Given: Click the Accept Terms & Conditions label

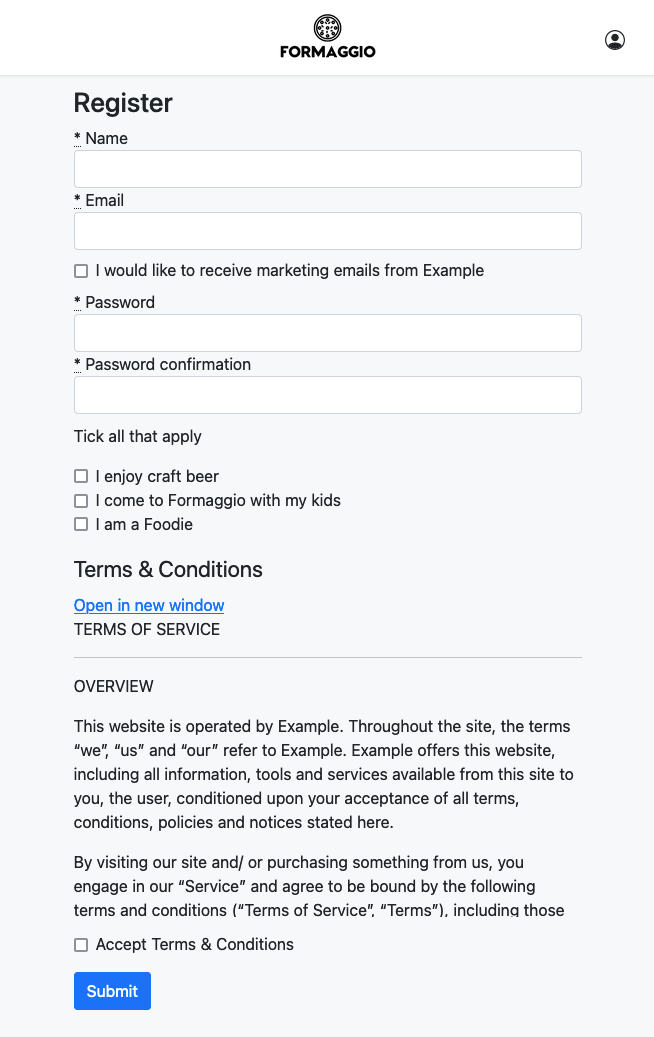Looking at the screenshot, I should pyautogui.click(x=194, y=944).
